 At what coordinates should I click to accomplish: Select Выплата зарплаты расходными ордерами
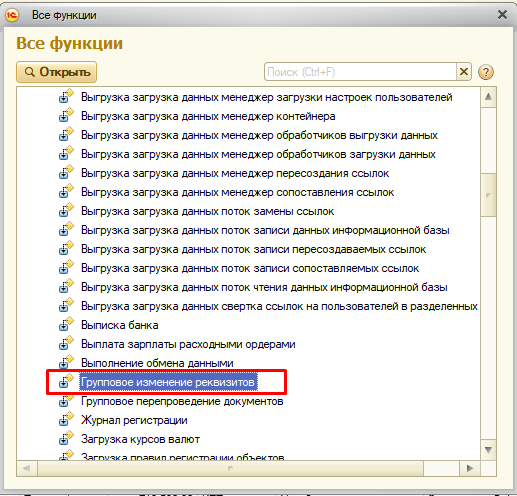188,344
